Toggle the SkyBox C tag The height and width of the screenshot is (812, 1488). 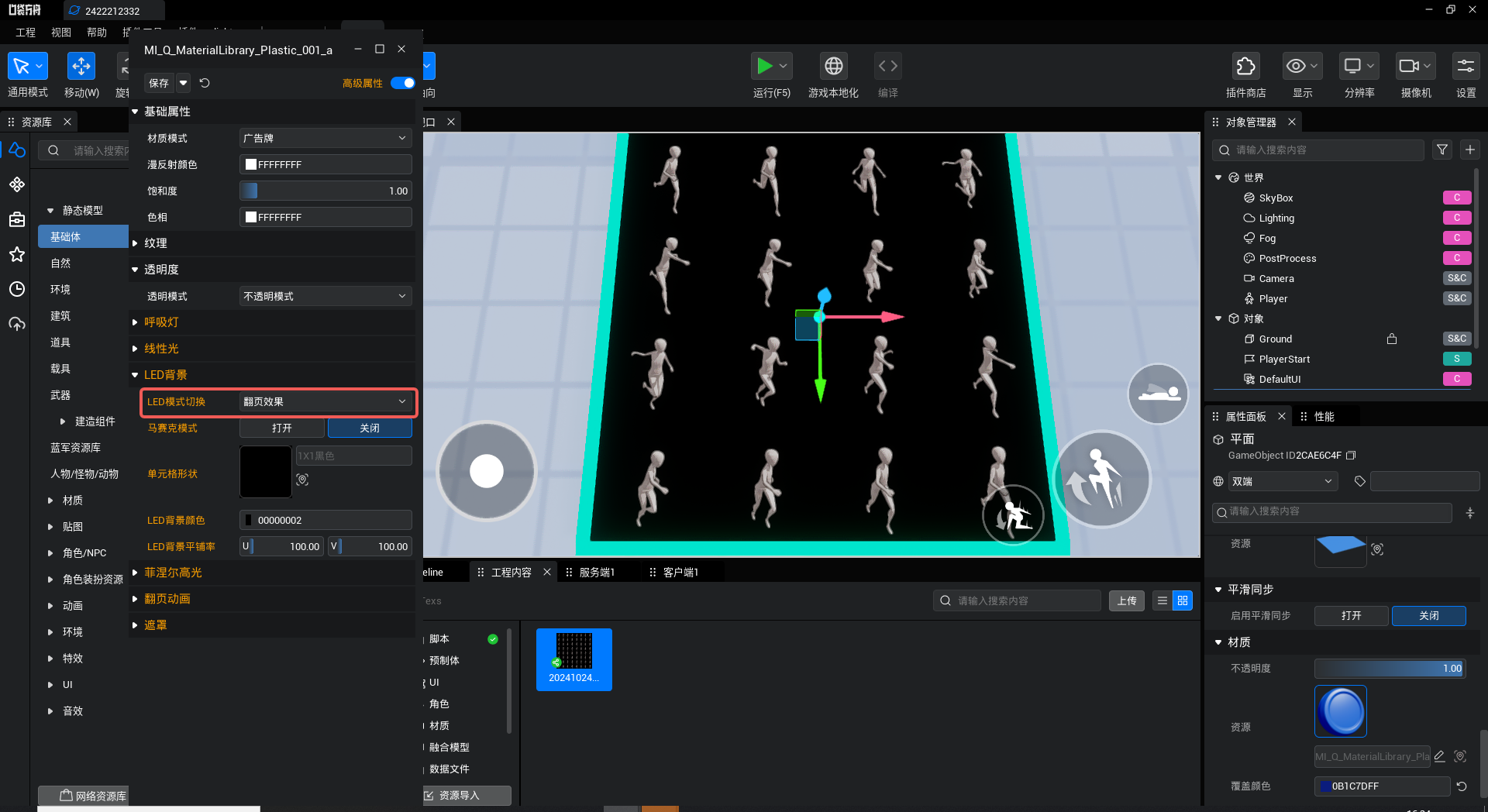click(x=1457, y=198)
